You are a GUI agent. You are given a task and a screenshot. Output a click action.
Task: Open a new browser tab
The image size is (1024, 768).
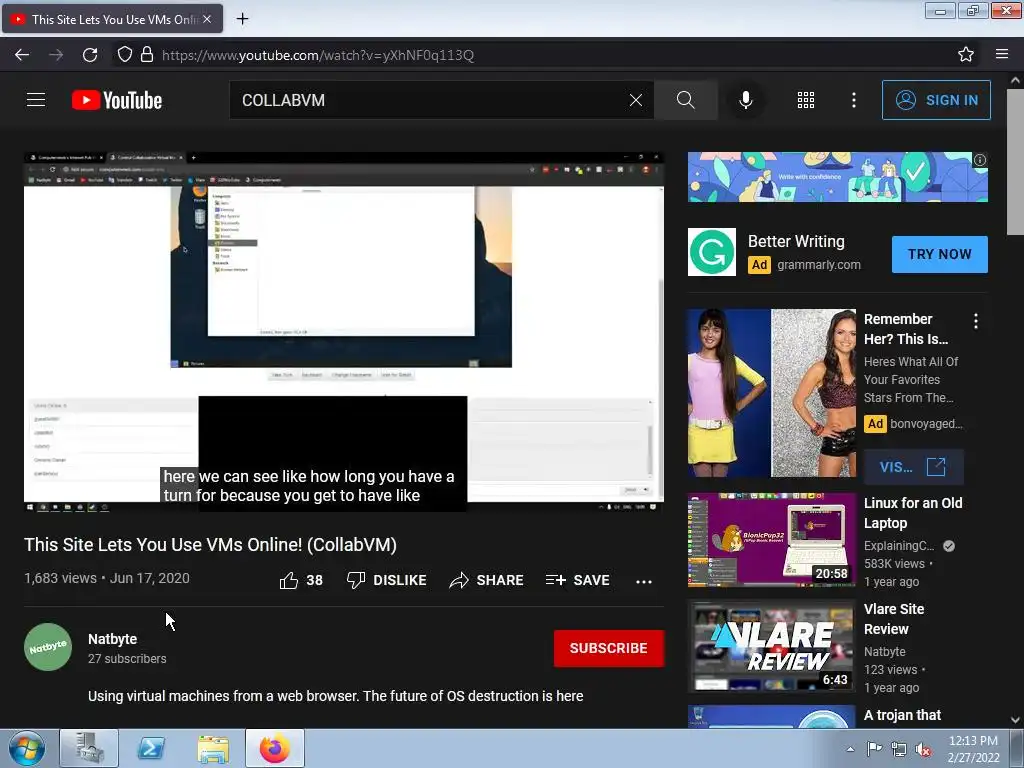click(242, 19)
